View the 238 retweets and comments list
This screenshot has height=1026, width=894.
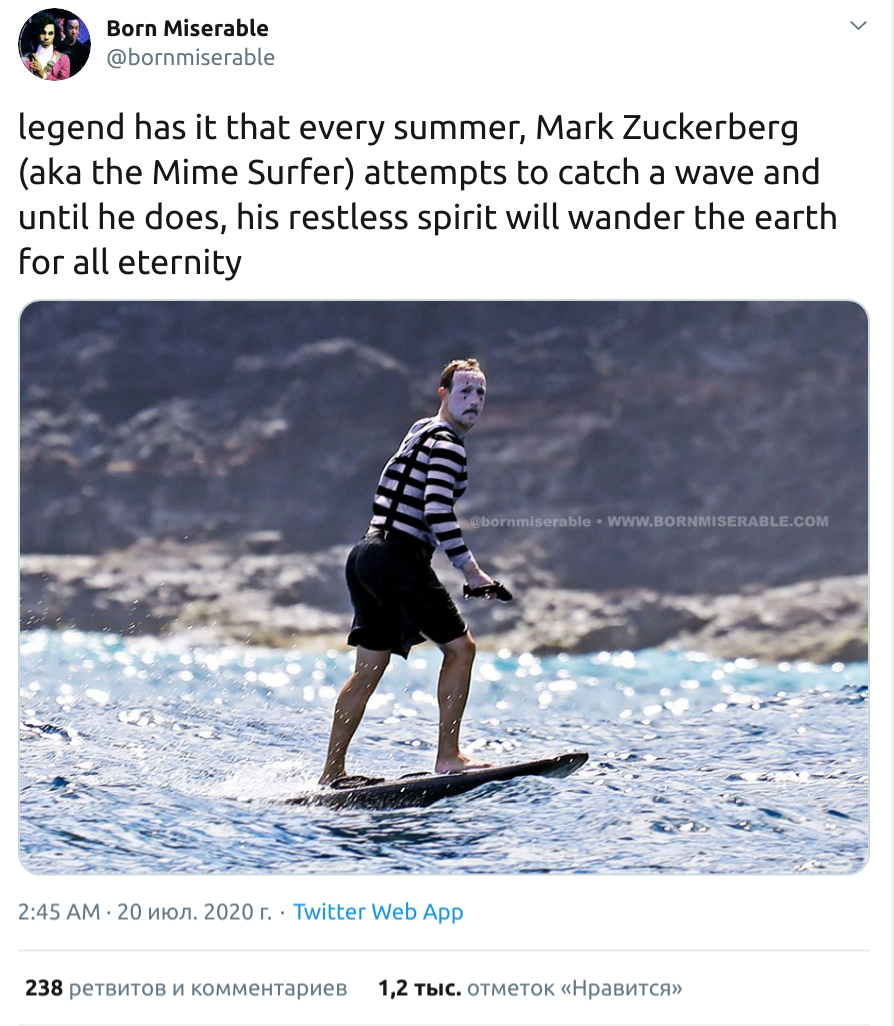tap(186, 989)
